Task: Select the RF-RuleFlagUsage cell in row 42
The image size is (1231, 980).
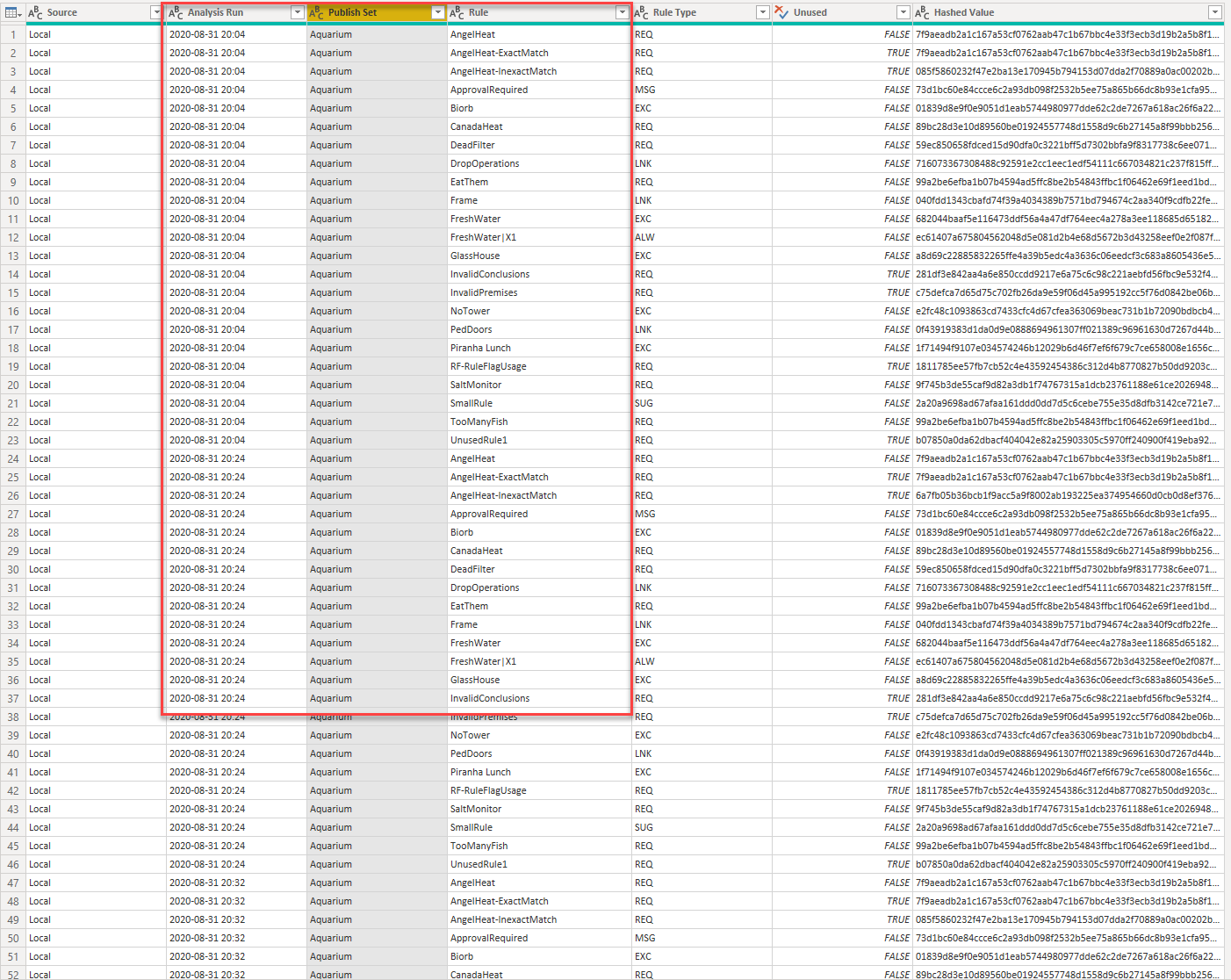Action: (x=539, y=790)
